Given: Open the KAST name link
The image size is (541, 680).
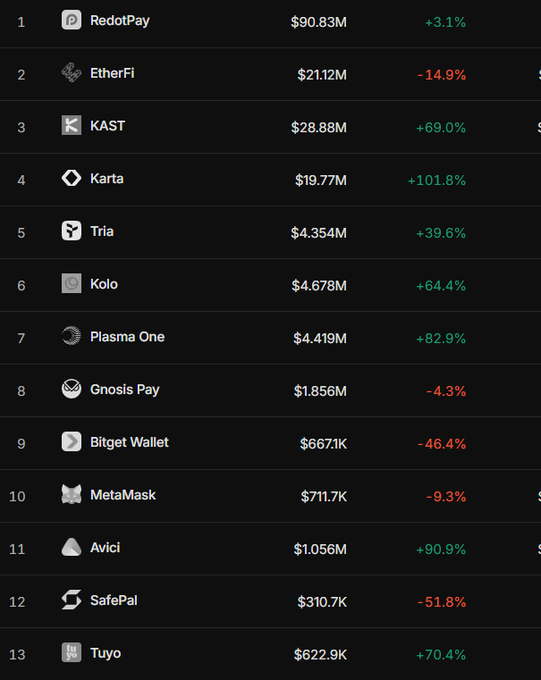Looking at the screenshot, I should [x=108, y=126].
